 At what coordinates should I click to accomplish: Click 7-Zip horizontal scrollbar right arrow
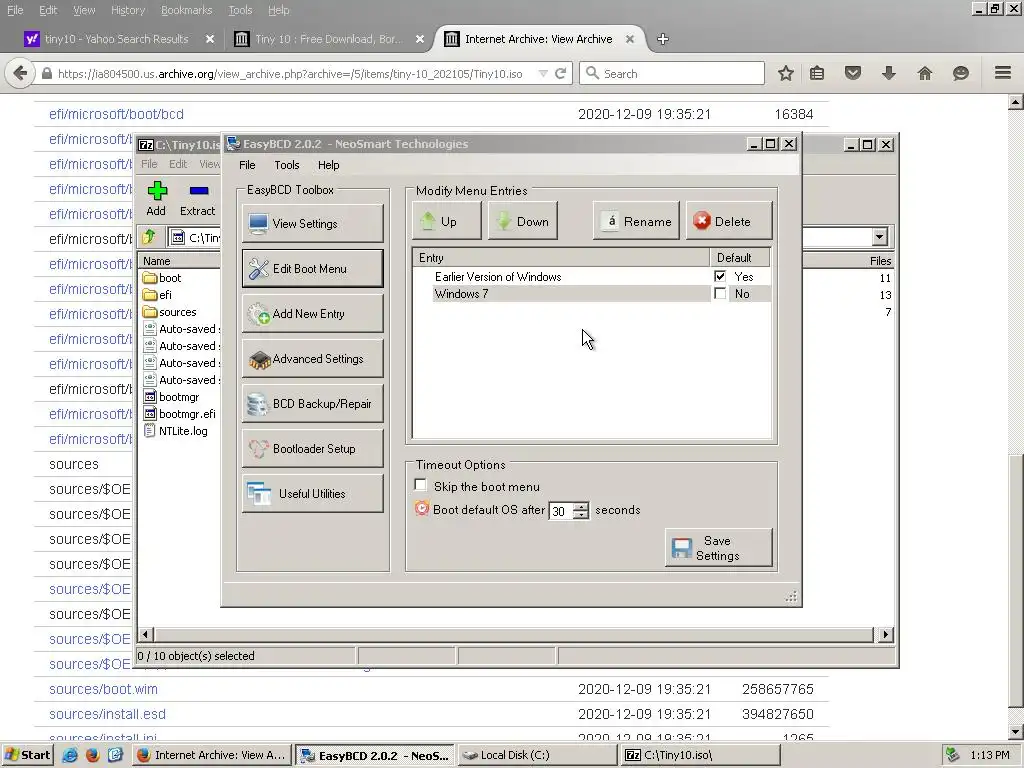tap(886, 634)
